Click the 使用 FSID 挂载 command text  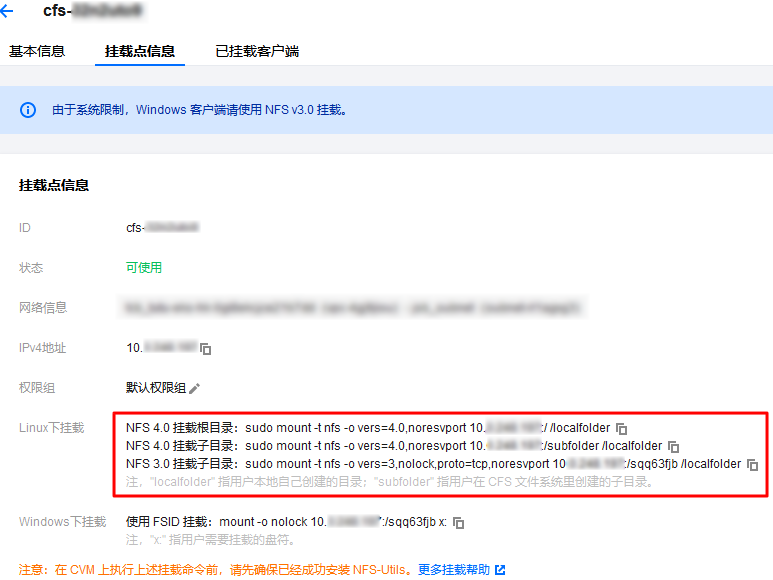pyautogui.click(x=288, y=522)
